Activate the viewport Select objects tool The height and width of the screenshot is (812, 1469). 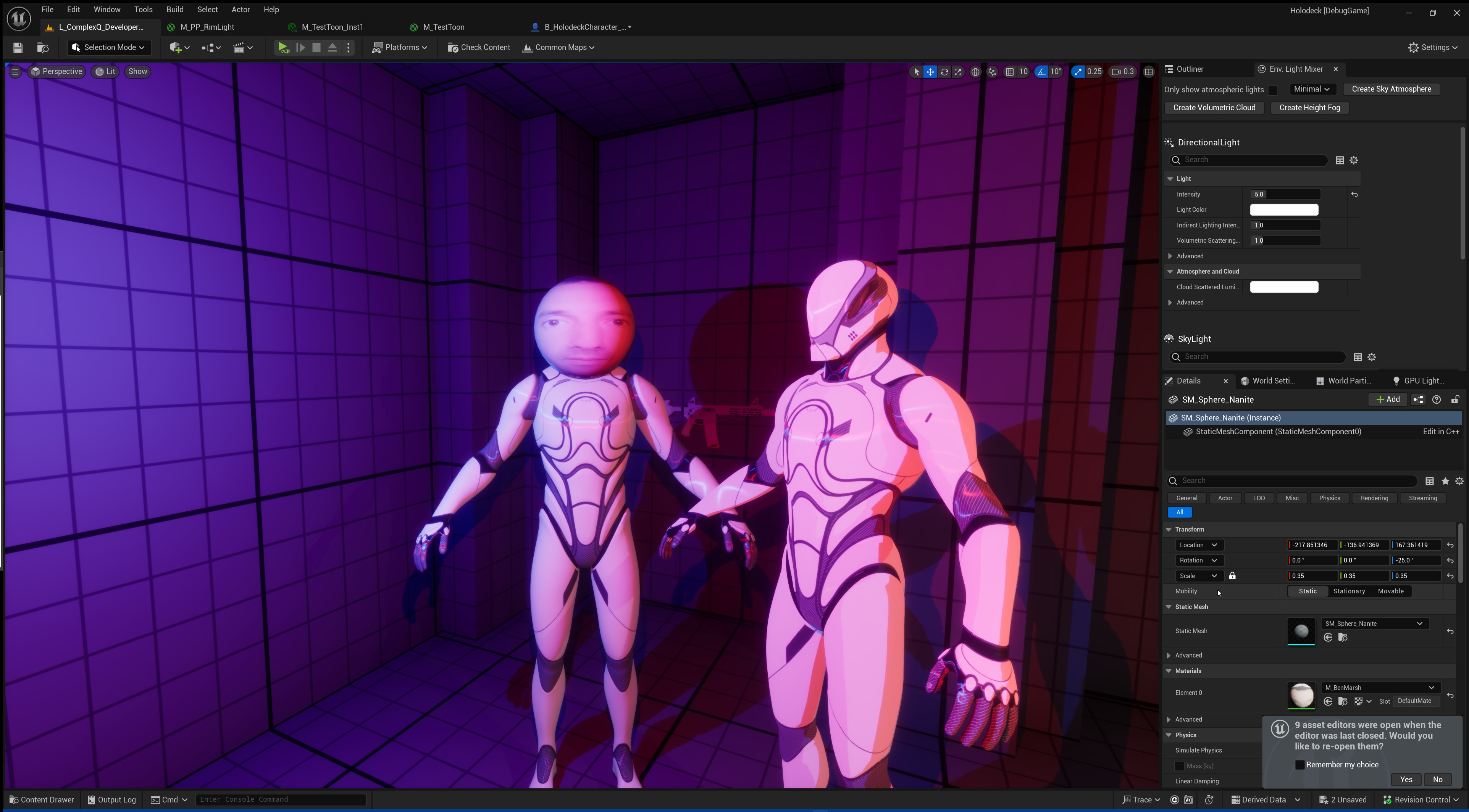tap(917, 72)
